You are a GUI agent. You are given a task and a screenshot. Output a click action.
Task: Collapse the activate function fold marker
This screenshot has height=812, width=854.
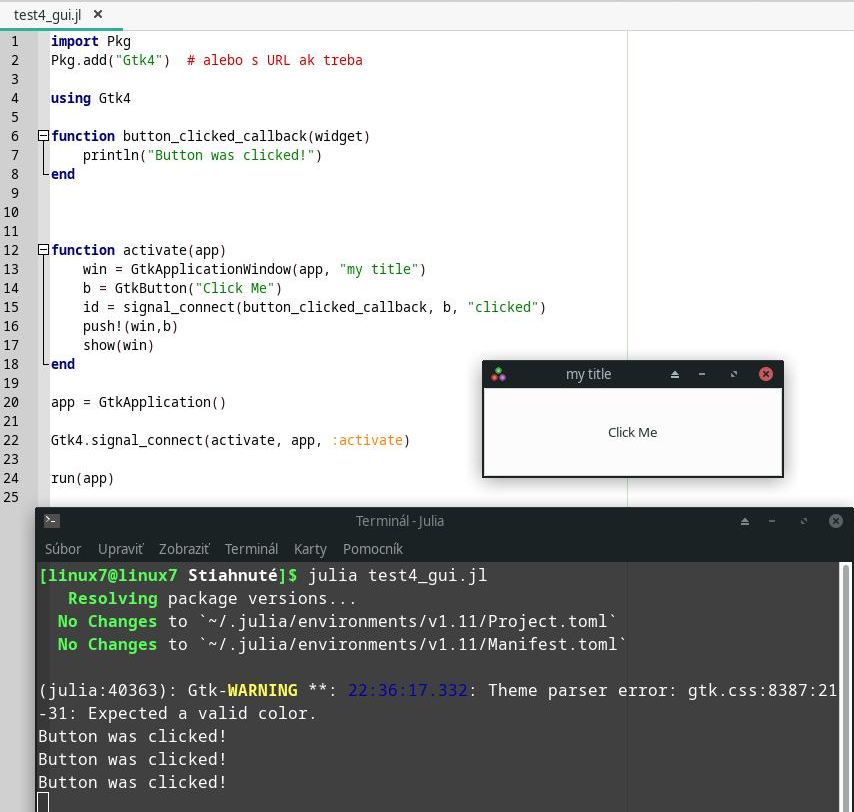pyautogui.click(x=43, y=250)
